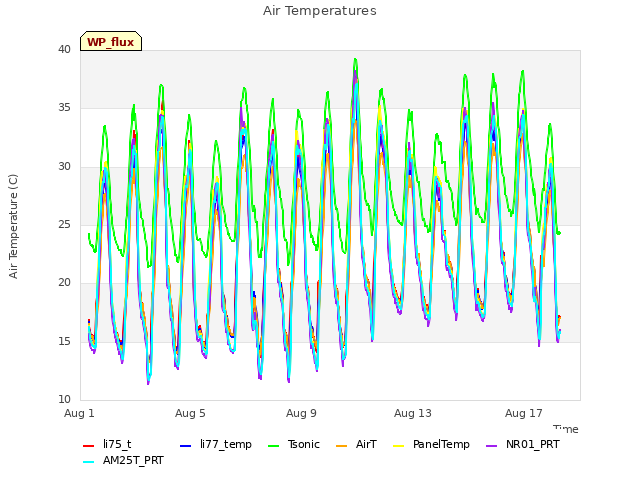The image size is (640, 480).
Task: Click the Tsonic green legend swatch
Action: pyautogui.click(x=273, y=446)
